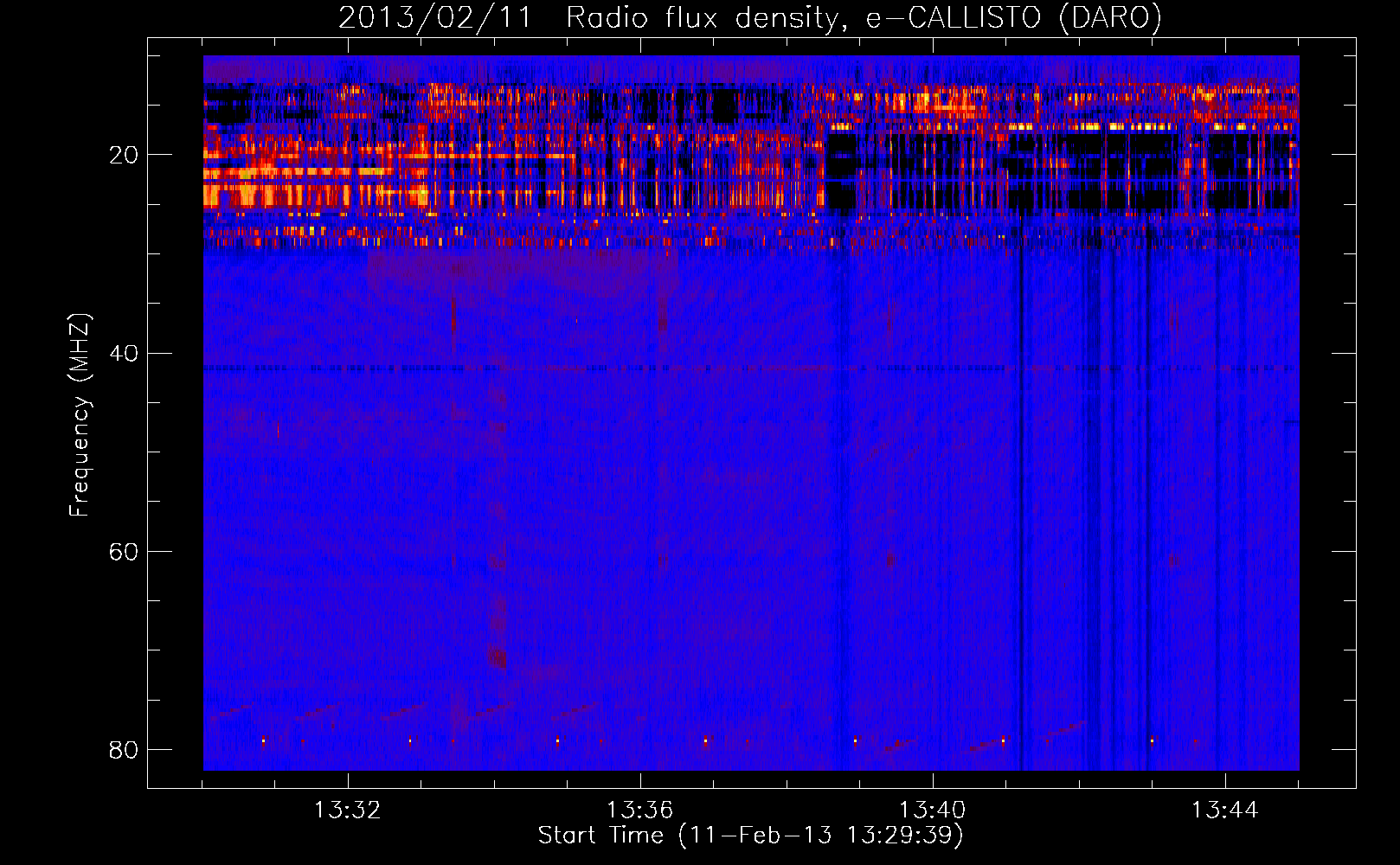Click the '13:36' time tick label
Image resolution: width=1400 pixels, height=865 pixels.
(640, 811)
